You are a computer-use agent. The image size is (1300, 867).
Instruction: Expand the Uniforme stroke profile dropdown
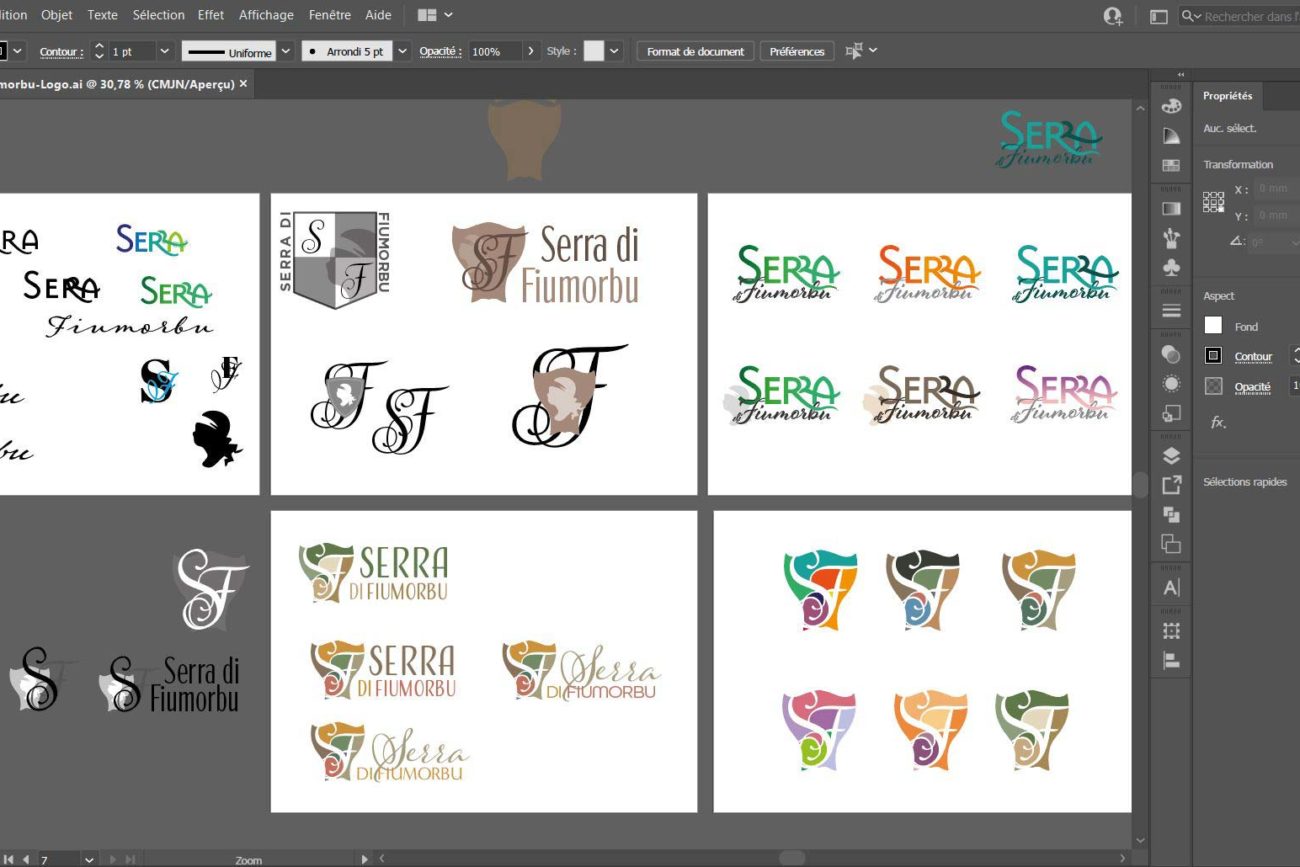(x=286, y=51)
